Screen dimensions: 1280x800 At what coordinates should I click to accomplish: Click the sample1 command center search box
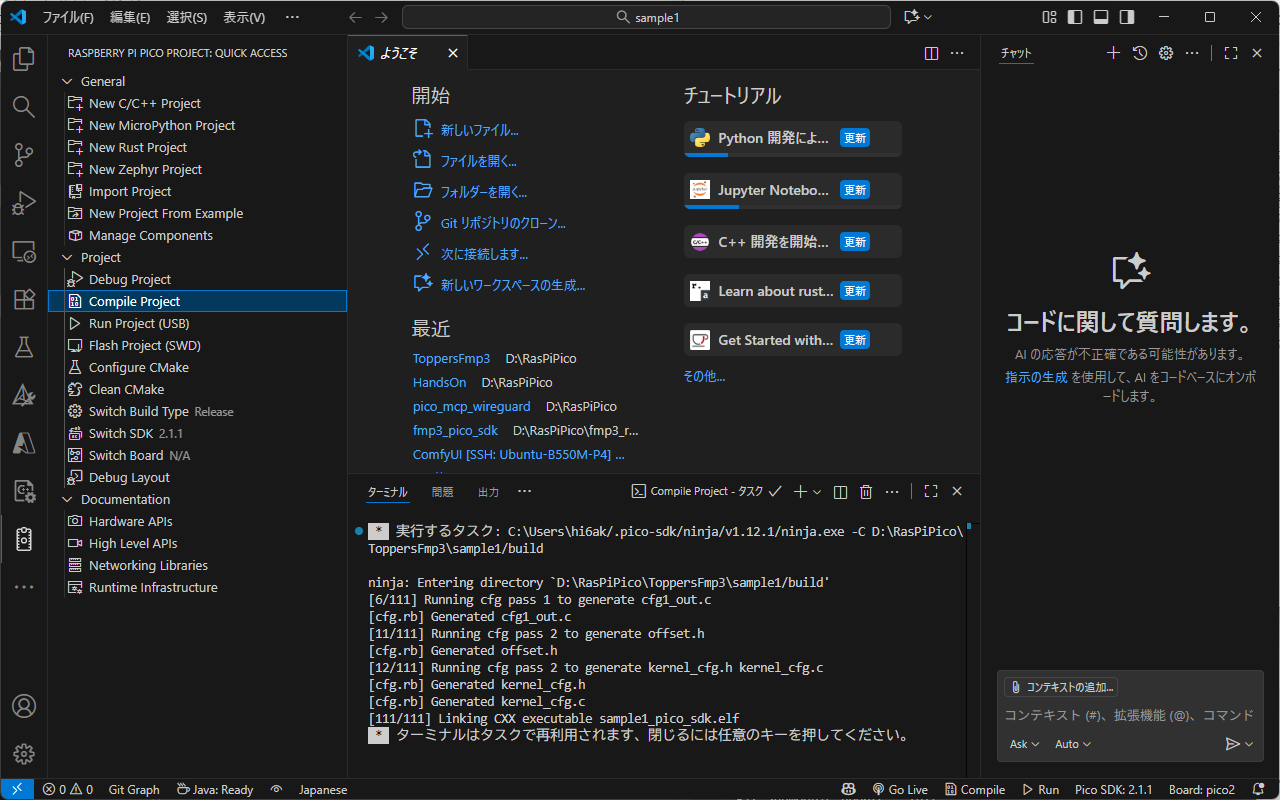point(646,17)
